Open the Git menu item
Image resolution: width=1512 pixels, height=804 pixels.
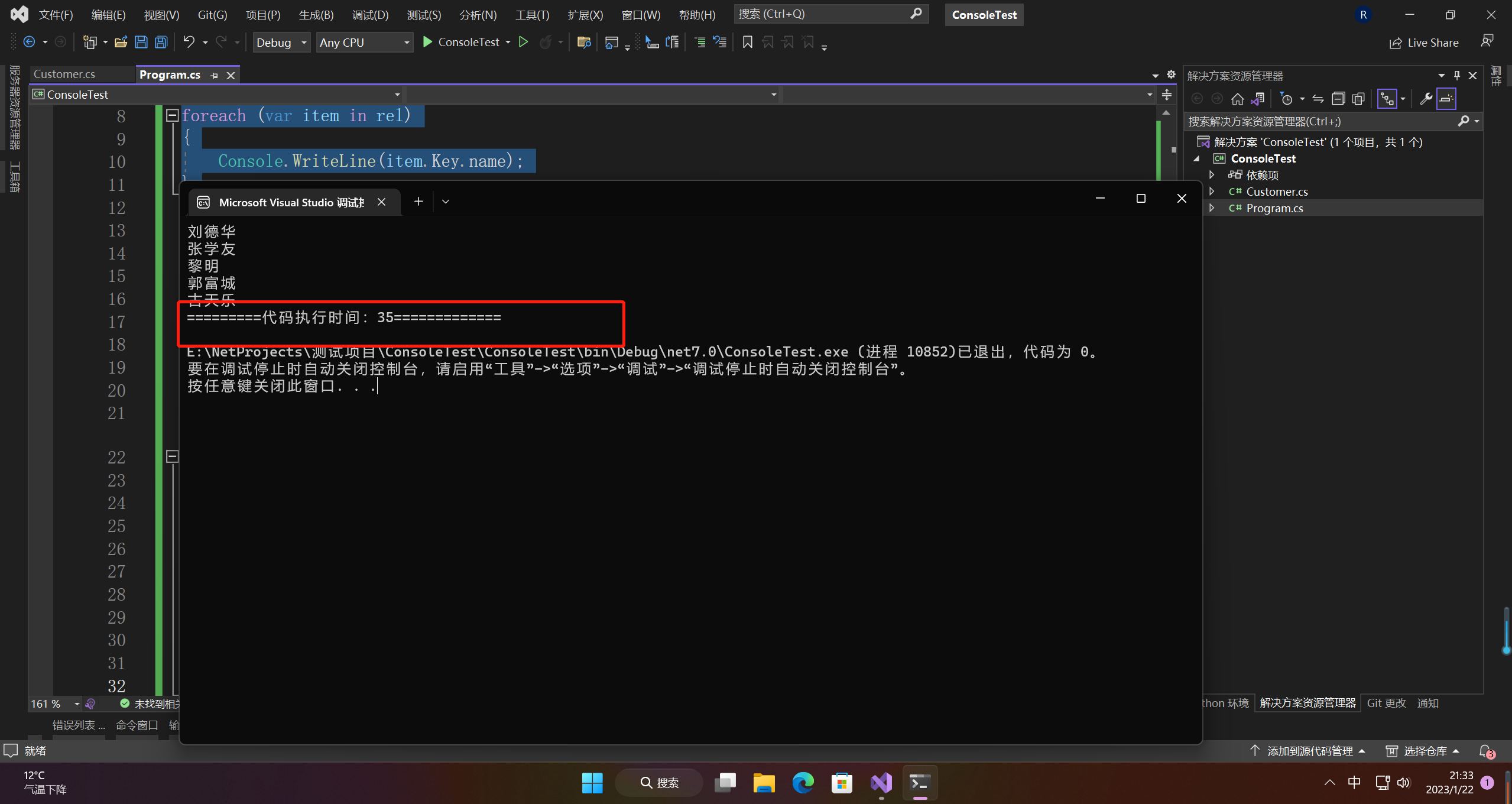pyautogui.click(x=214, y=14)
